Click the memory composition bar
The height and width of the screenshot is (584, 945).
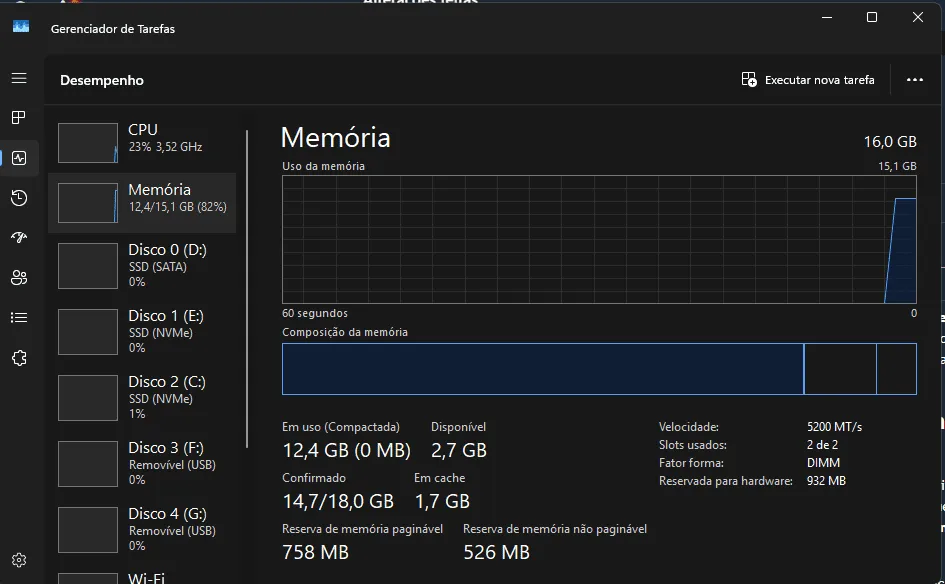click(x=598, y=369)
